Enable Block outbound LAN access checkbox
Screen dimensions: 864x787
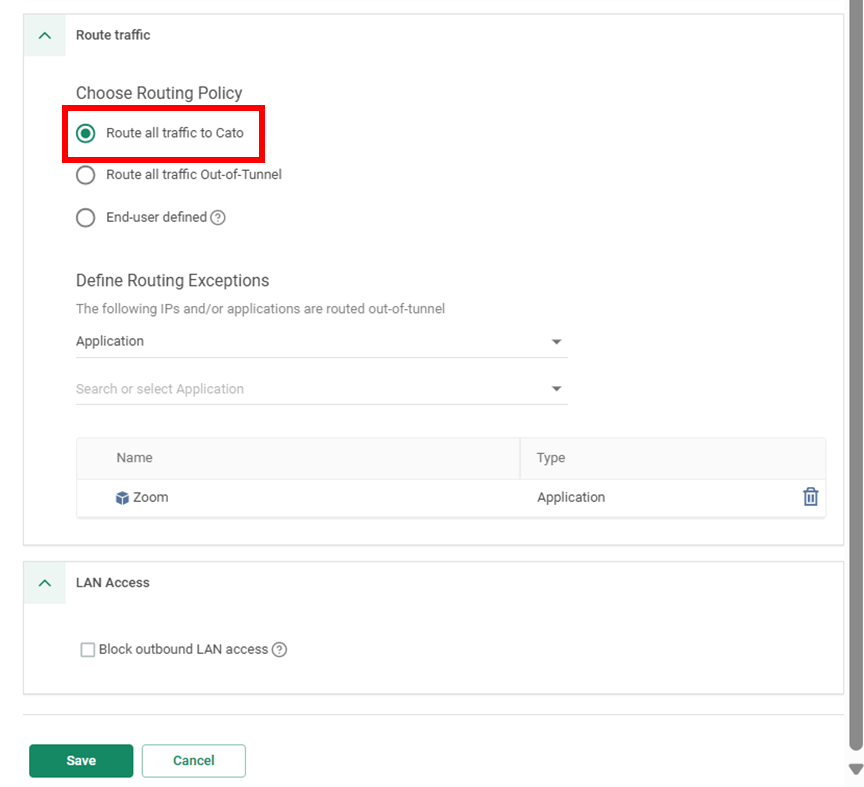pos(88,650)
